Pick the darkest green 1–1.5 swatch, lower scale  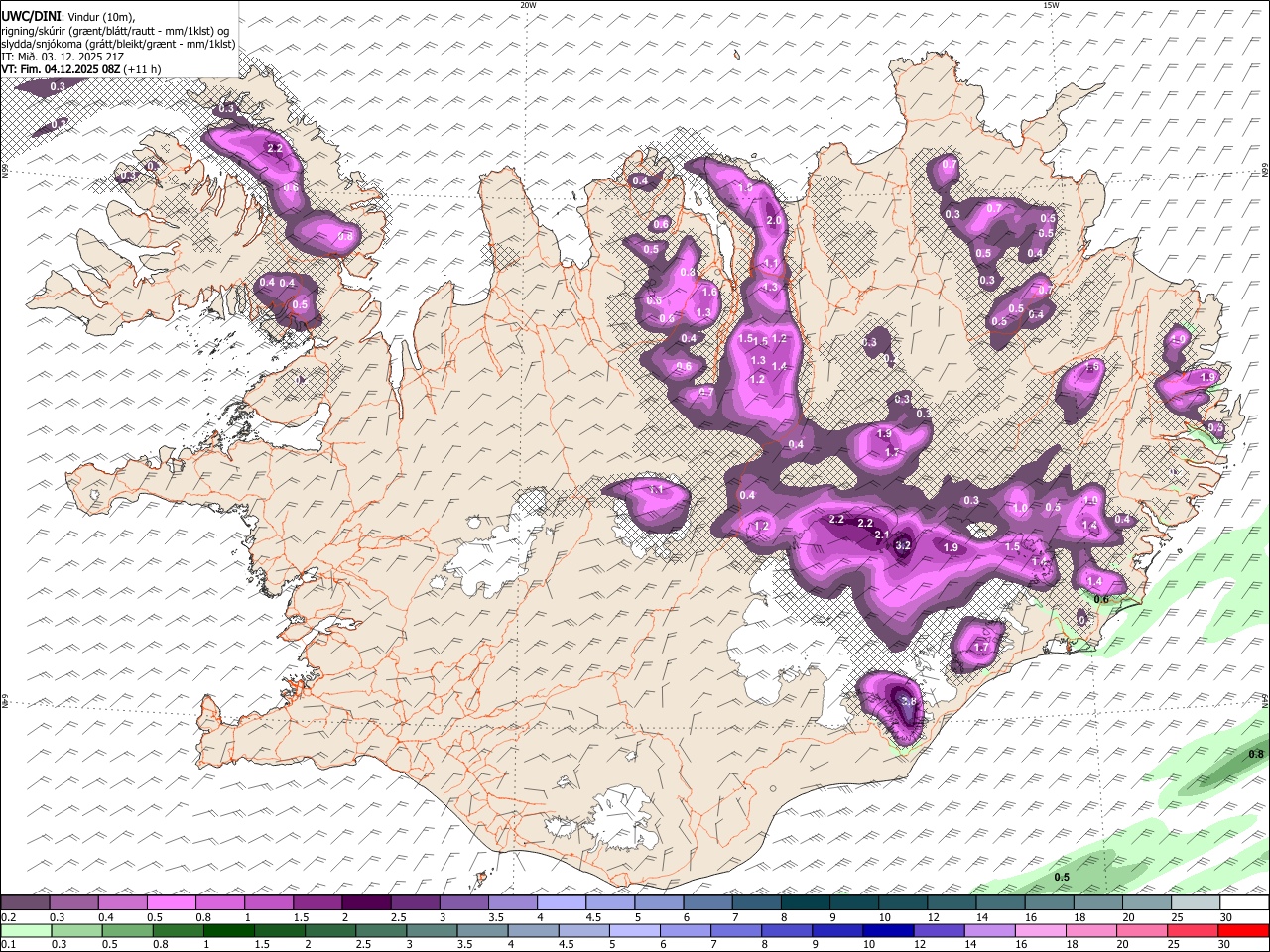(229, 930)
